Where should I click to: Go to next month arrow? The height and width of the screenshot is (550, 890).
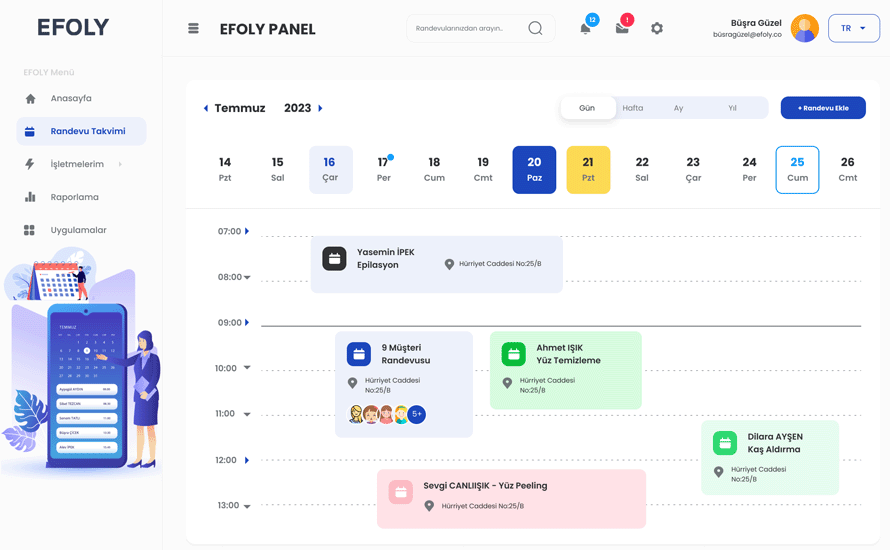320,108
